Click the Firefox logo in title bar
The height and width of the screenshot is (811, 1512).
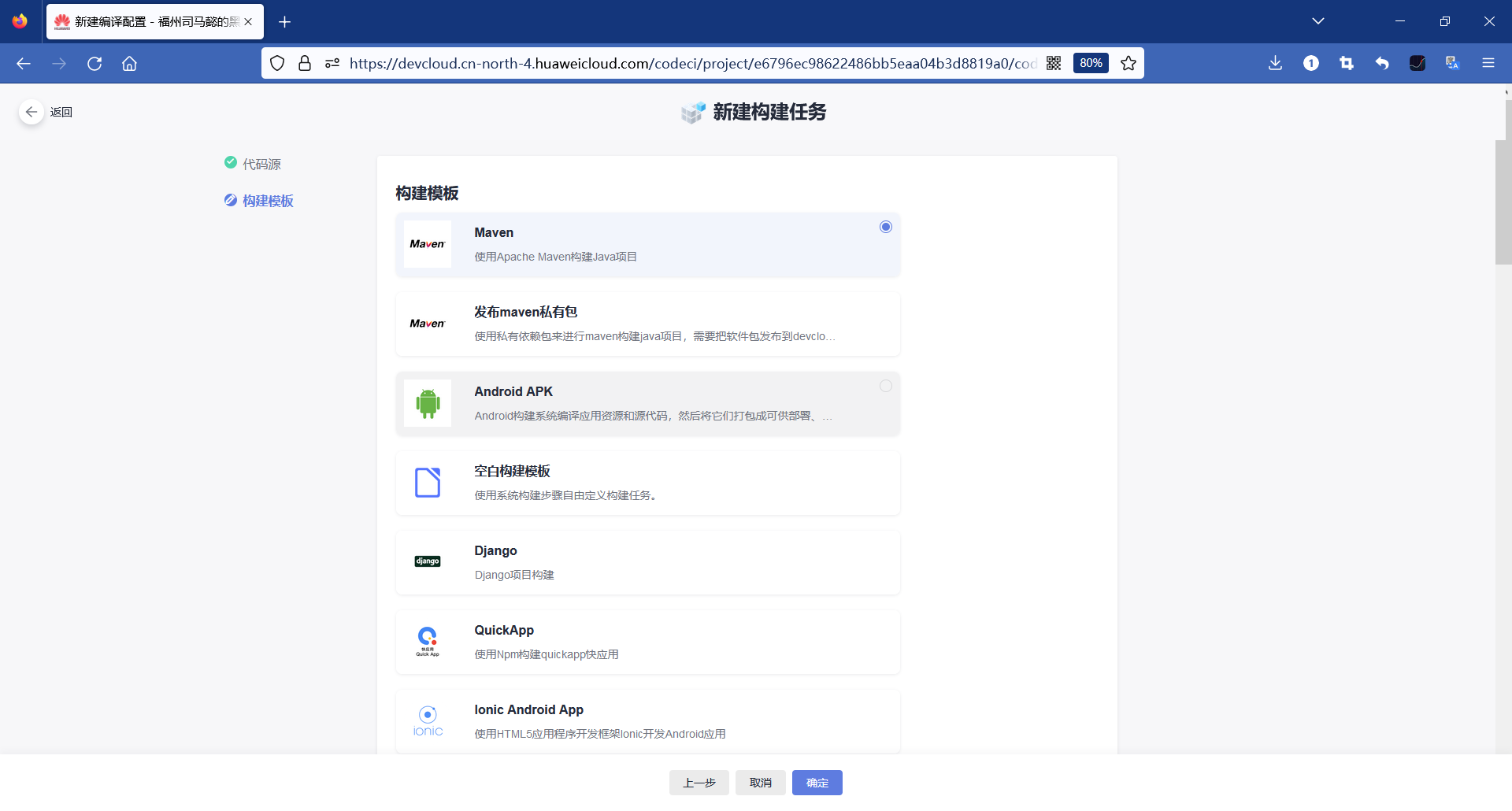pyautogui.click(x=20, y=21)
